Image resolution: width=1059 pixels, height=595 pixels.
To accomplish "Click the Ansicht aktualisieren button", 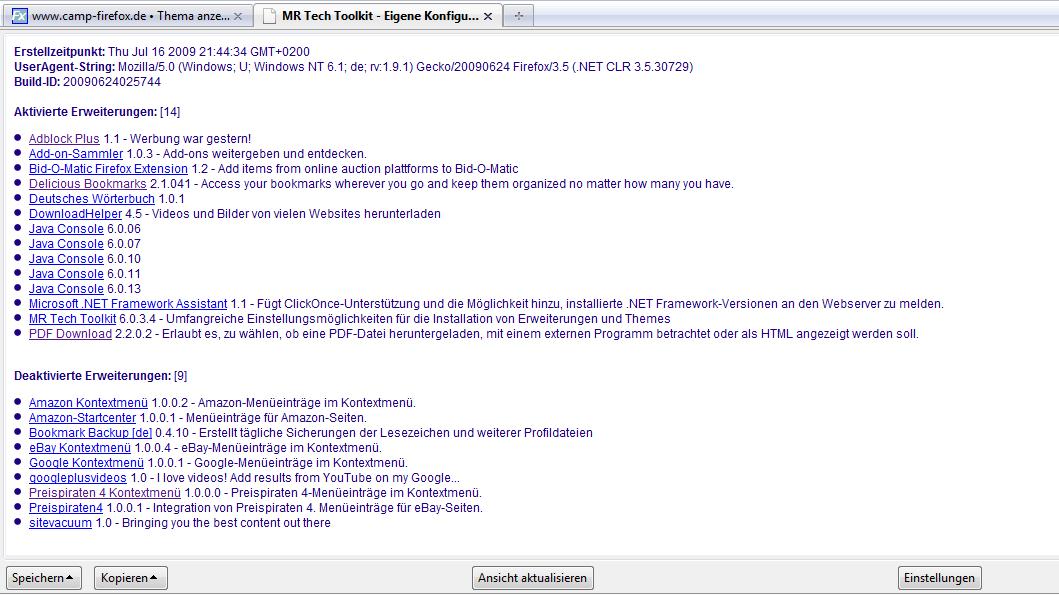I will [x=532, y=578].
